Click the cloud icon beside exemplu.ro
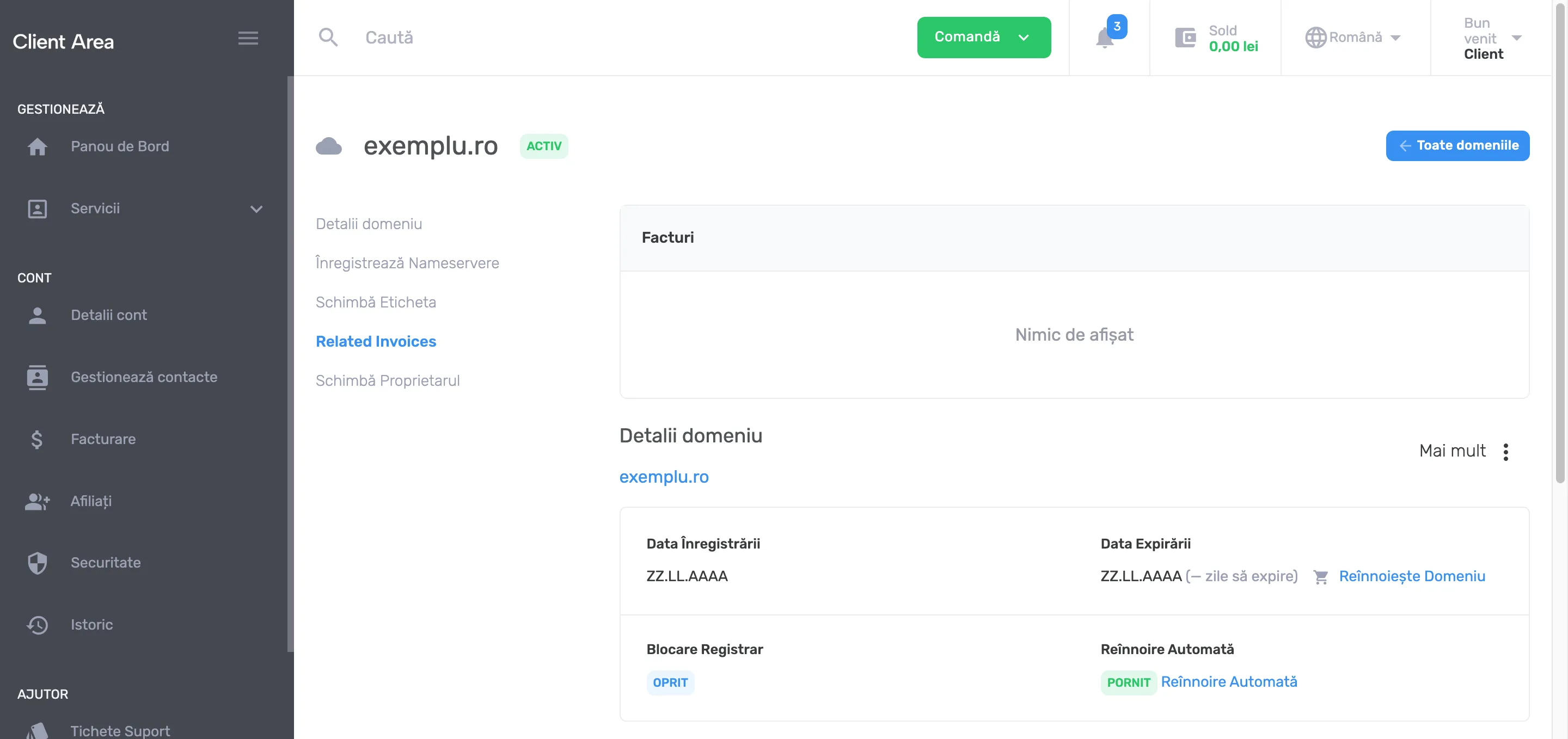1568x739 pixels. (x=329, y=146)
